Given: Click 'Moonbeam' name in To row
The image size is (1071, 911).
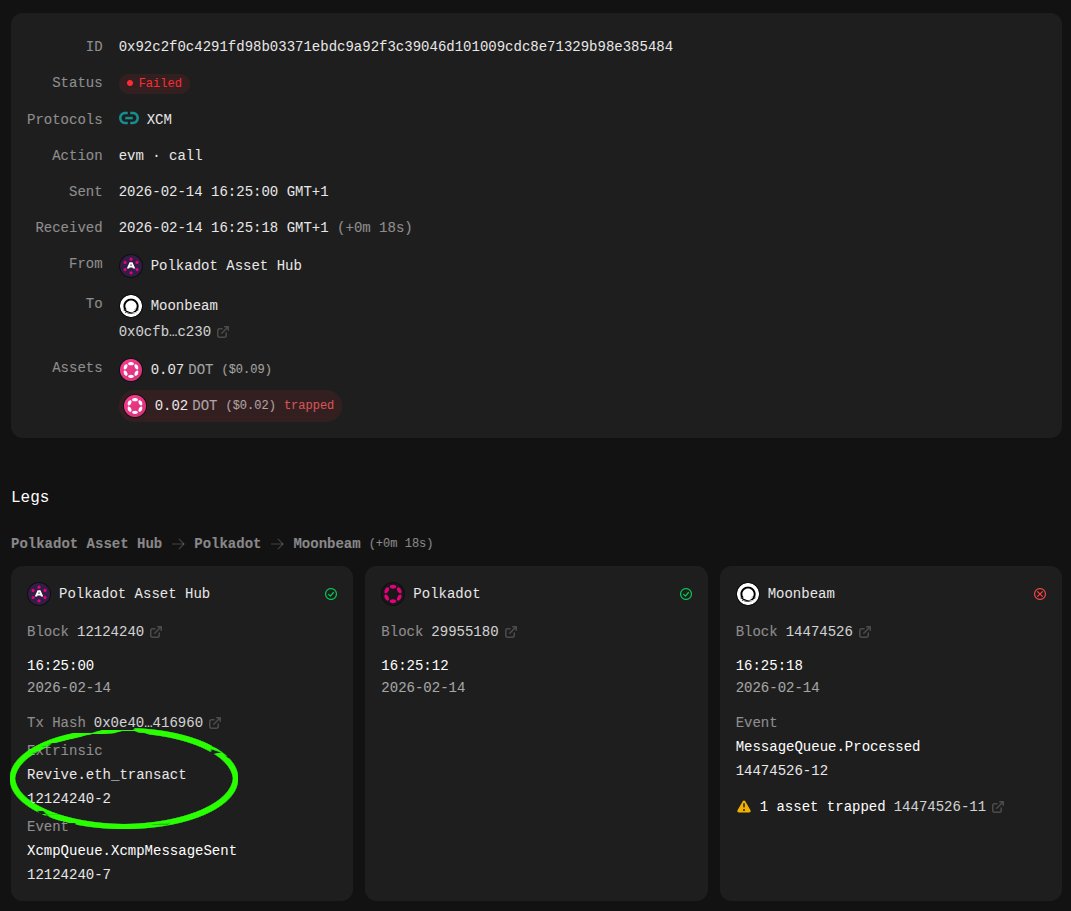Looking at the screenshot, I should (x=184, y=305).
